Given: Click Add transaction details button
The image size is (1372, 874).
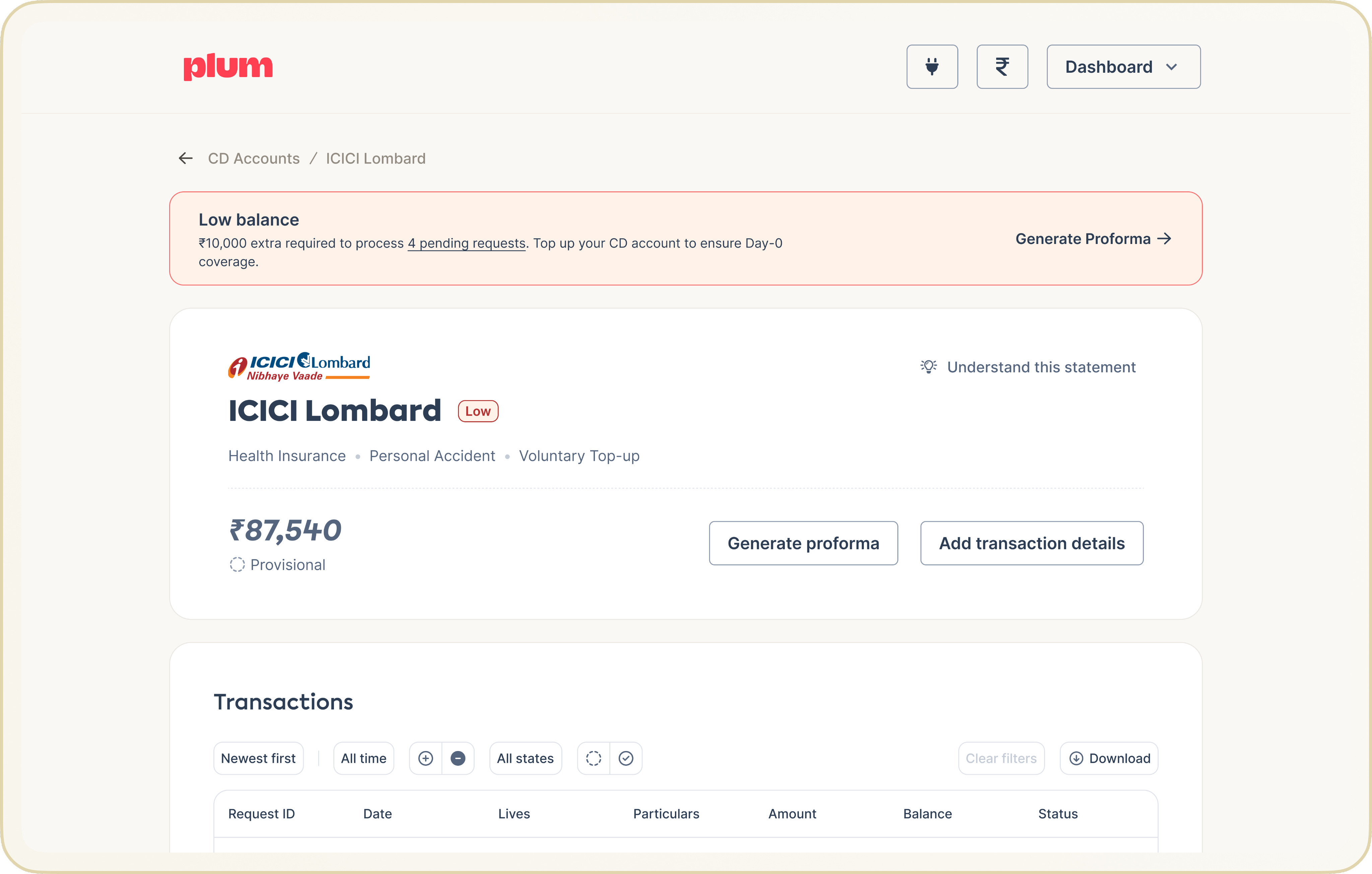Looking at the screenshot, I should tap(1031, 543).
